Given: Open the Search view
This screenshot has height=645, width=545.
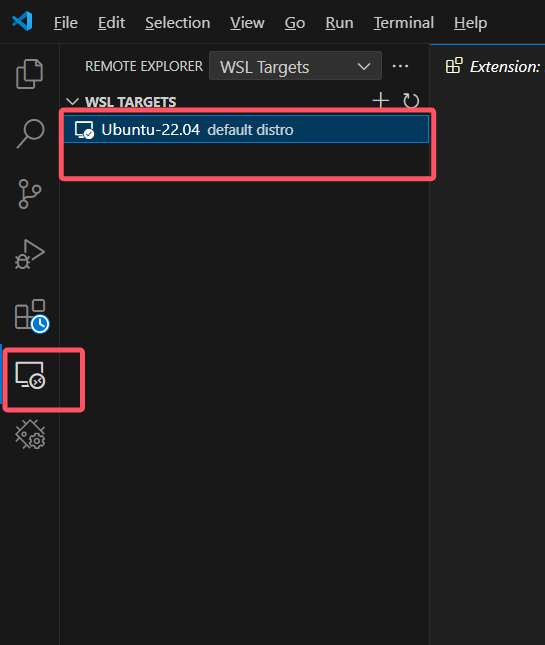Looking at the screenshot, I should 30,134.
